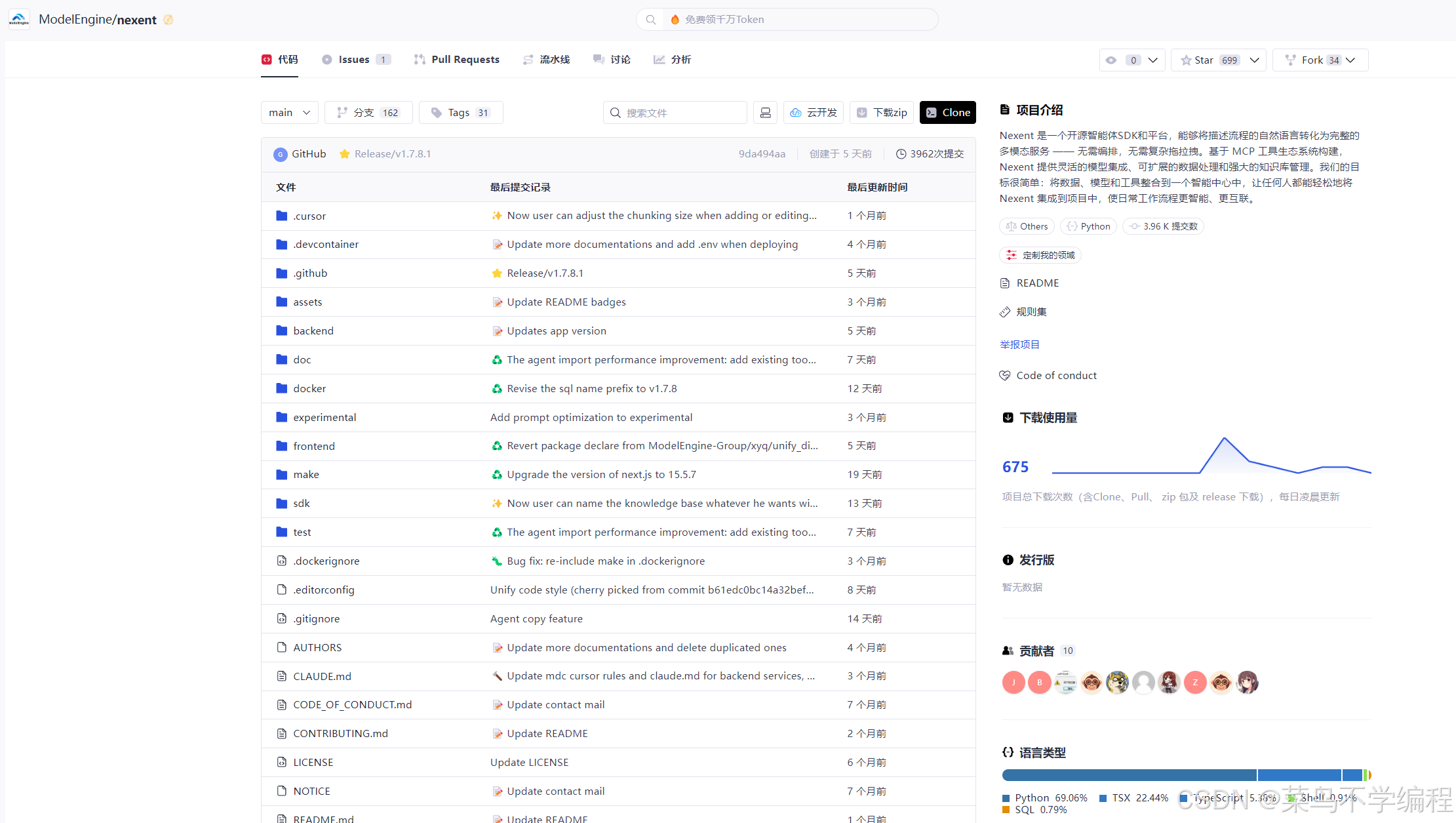This screenshot has width=1456, height=823.
Task: Switch to the Issues tab
Action: [x=355, y=60]
